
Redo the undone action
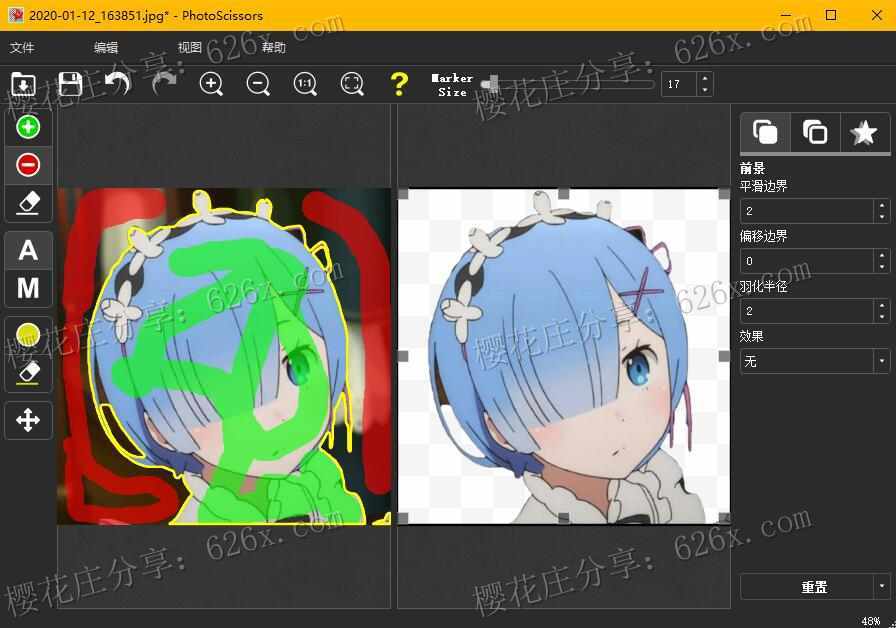(165, 84)
